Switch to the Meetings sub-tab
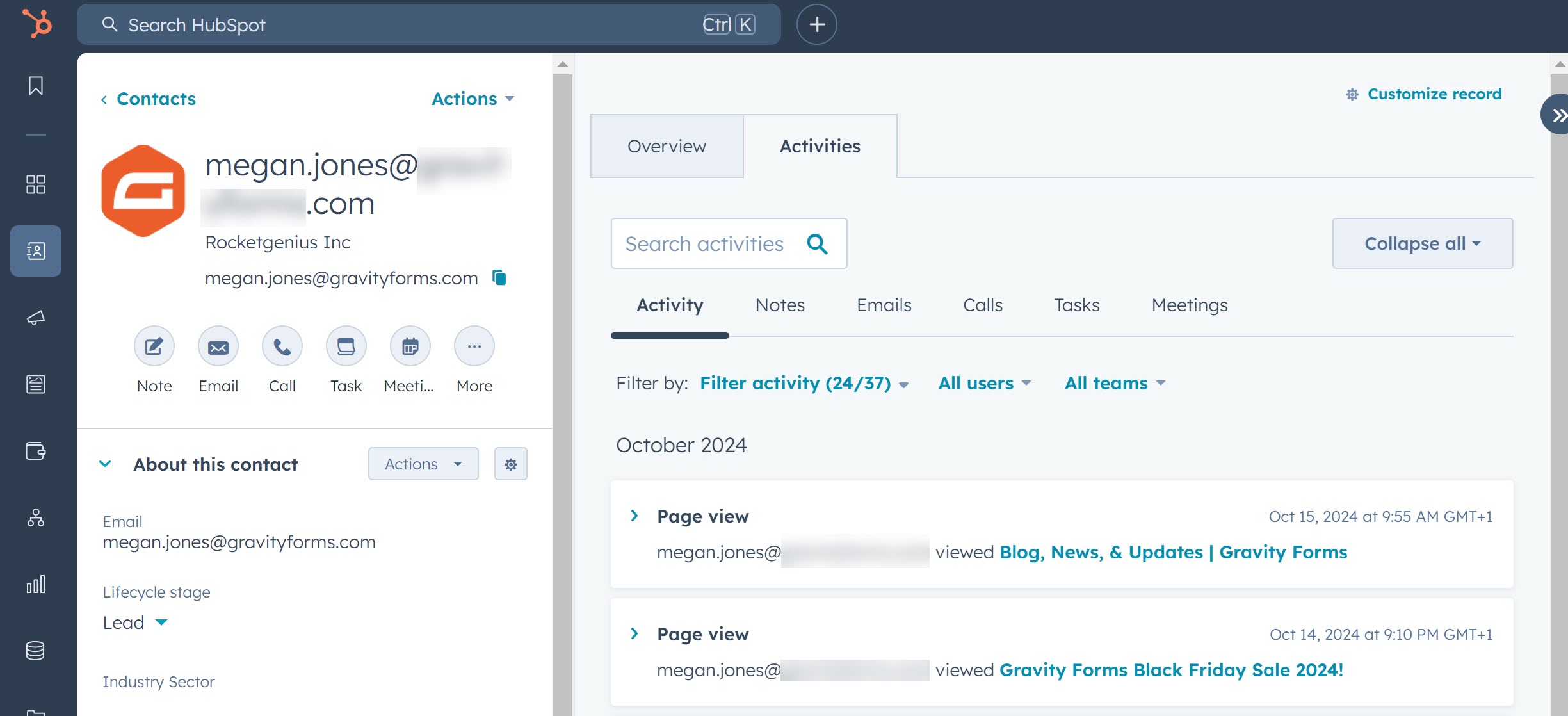Screen dimensions: 1568x716 tap(1190, 305)
